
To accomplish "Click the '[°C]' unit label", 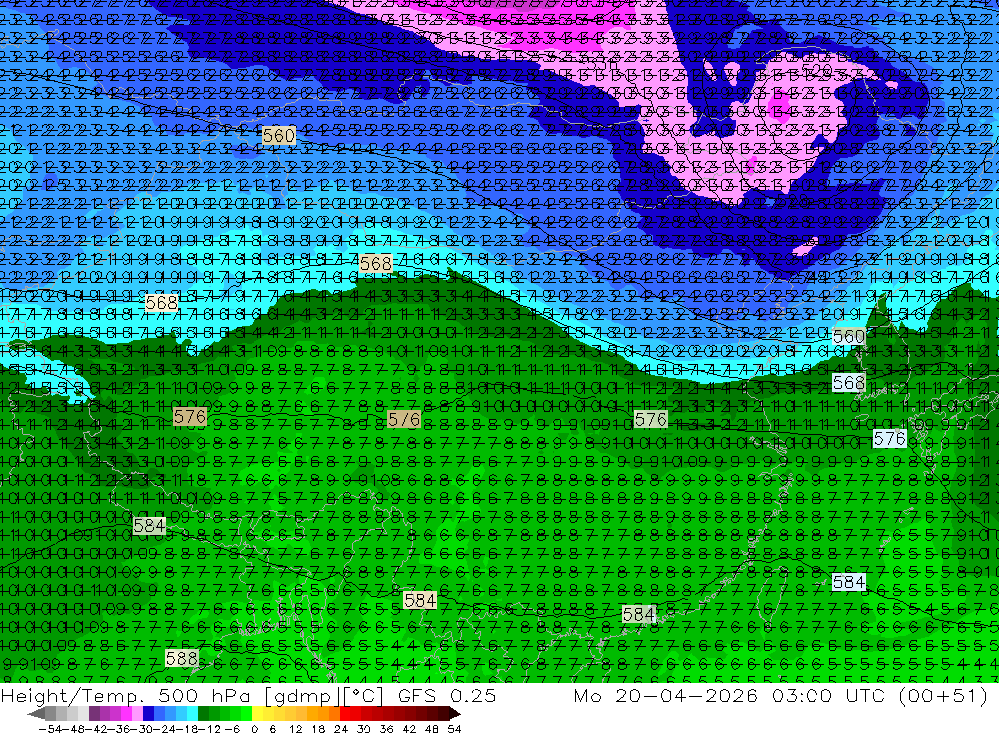I will click(x=362, y=696).
